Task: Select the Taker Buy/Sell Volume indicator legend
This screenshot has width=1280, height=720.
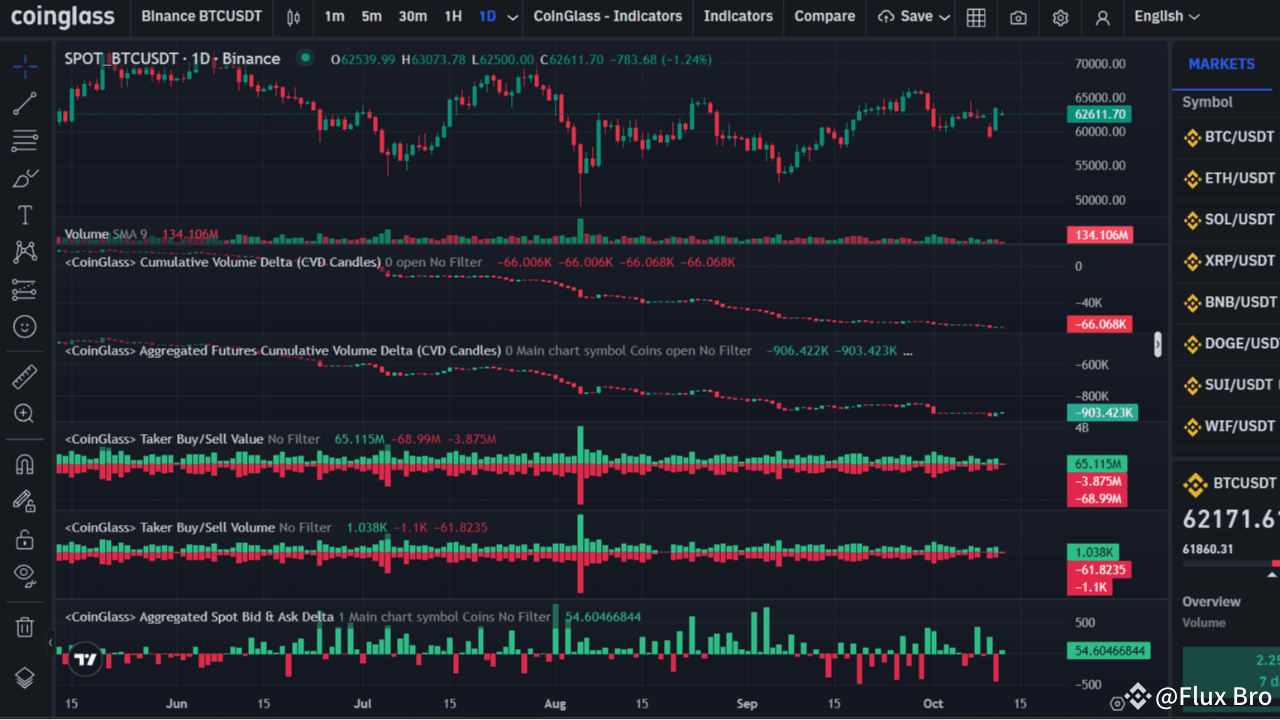Action: tap(169, 527)
